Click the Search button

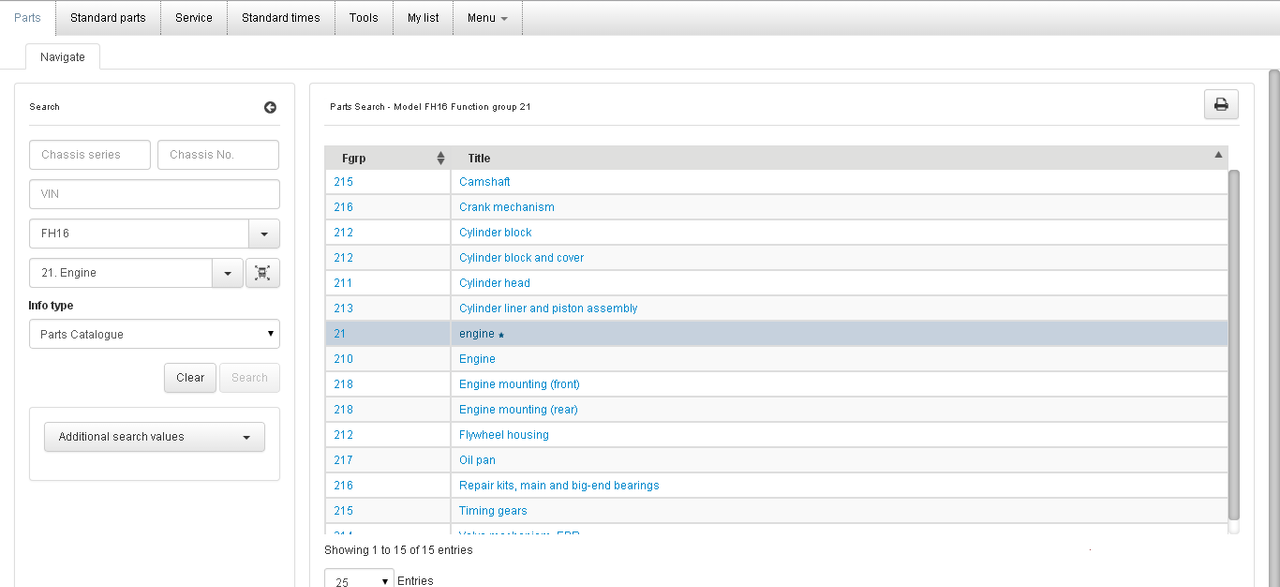[x=250, y=378]
